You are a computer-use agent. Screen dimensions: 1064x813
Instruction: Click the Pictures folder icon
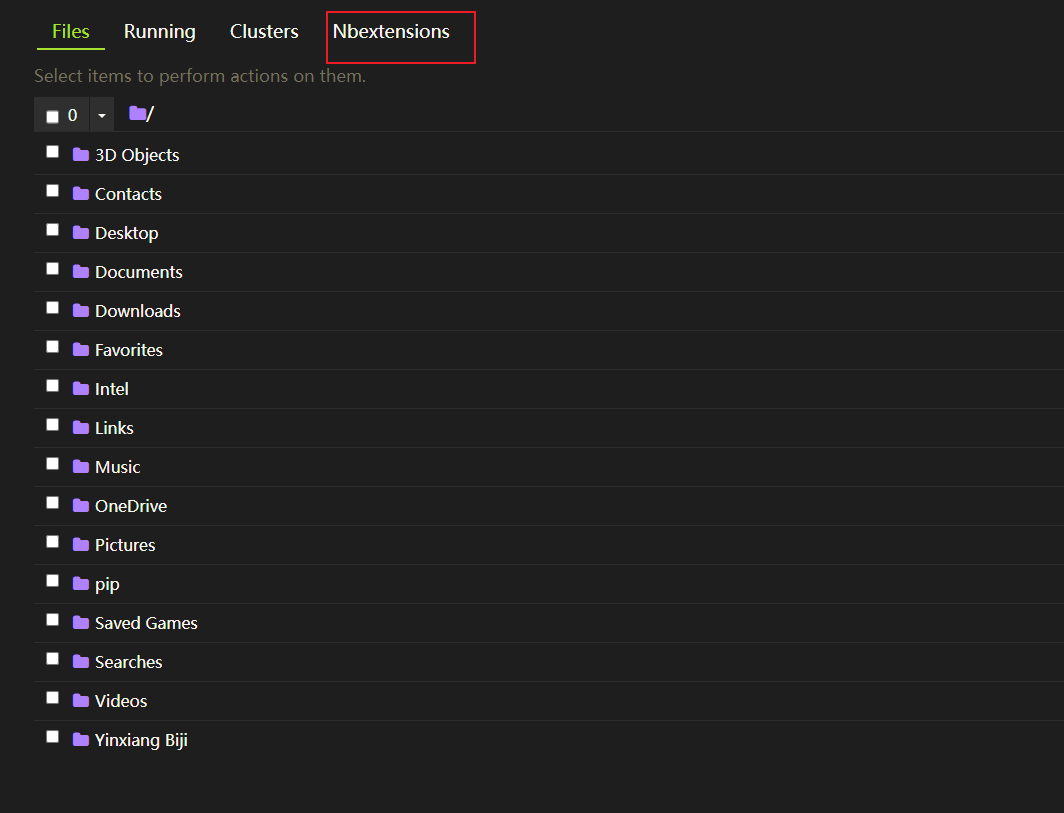[81, 545]
